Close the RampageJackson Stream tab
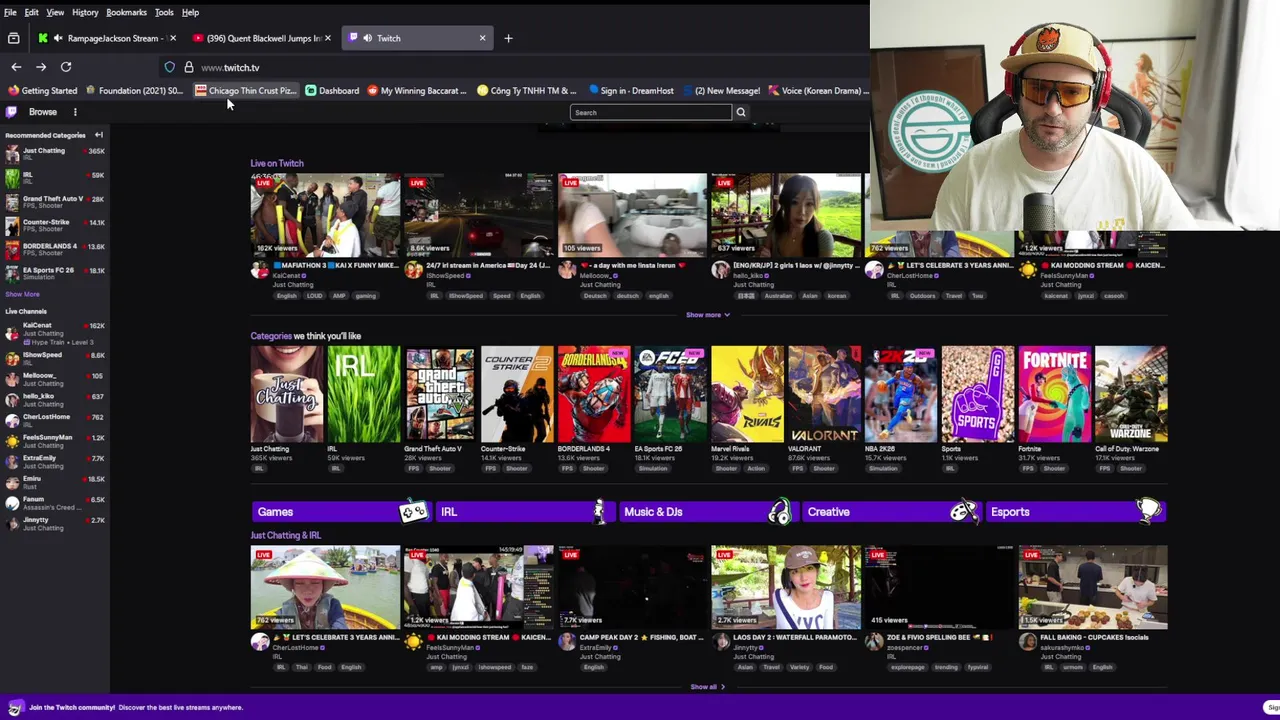The height and width of the screenshot is (720, 1280). 172,38
